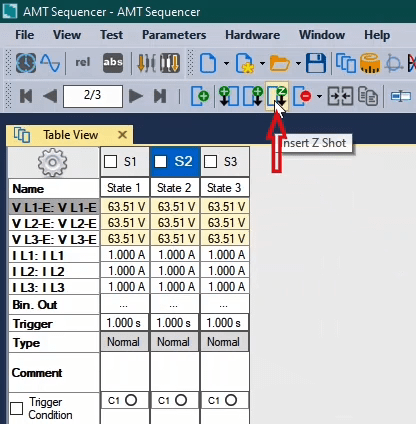The image size is (416, 424).
Task: Select the rel relative mode icon
Action: pyautogui.click(x=83, y=62)
